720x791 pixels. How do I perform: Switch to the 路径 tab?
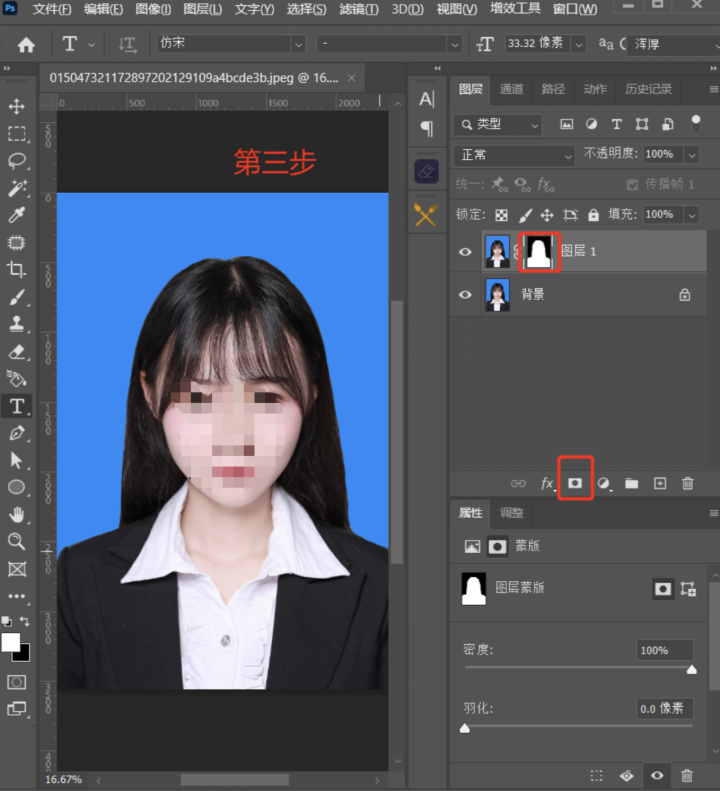(x=553, y=89)
